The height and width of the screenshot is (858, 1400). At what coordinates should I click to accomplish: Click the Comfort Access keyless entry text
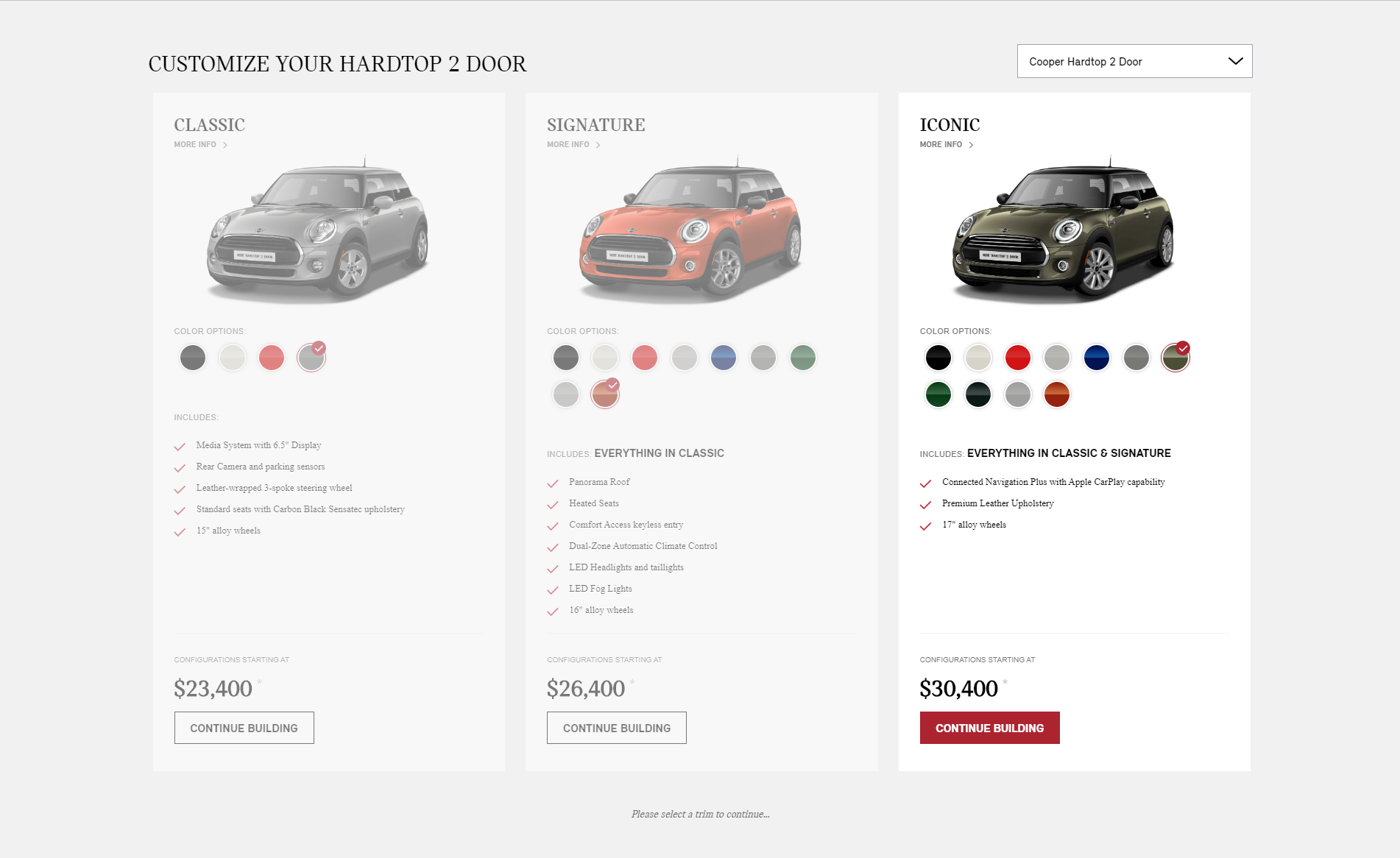[x=626, y=525]
